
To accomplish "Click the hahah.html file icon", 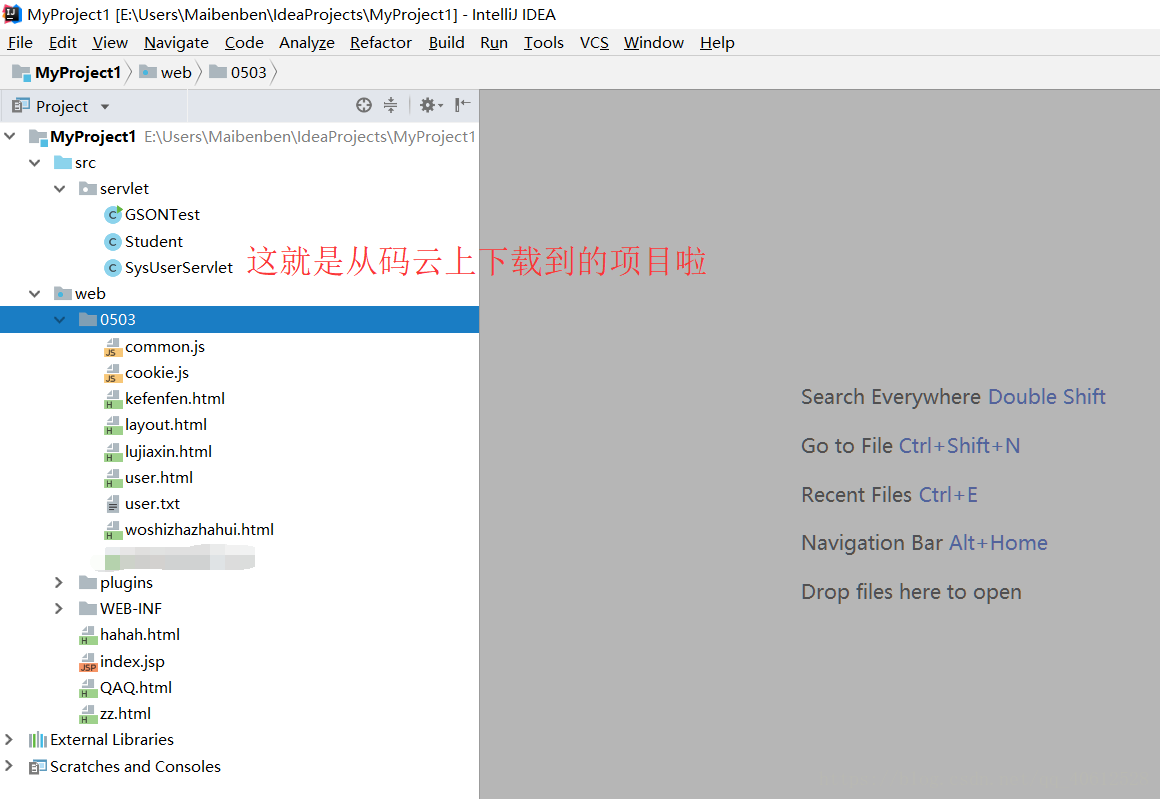I will click(88, 636).
